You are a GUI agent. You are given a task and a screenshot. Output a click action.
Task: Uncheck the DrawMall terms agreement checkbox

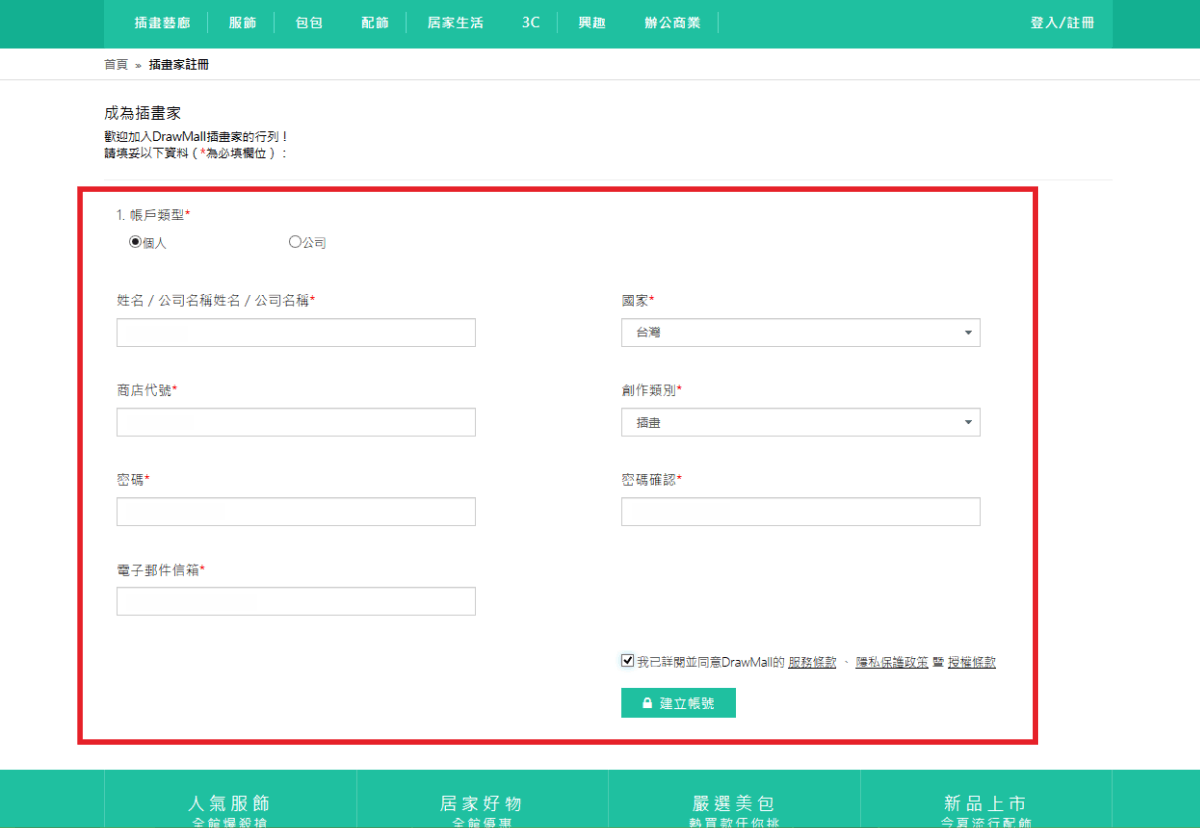626,661
